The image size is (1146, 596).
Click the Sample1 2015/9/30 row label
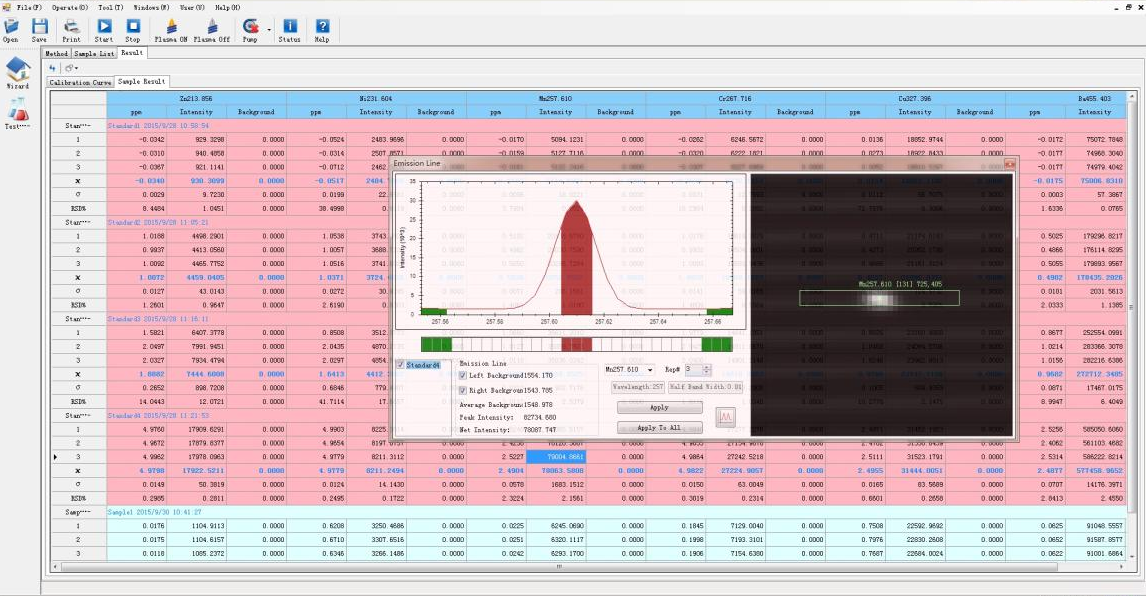coord(154,512)
